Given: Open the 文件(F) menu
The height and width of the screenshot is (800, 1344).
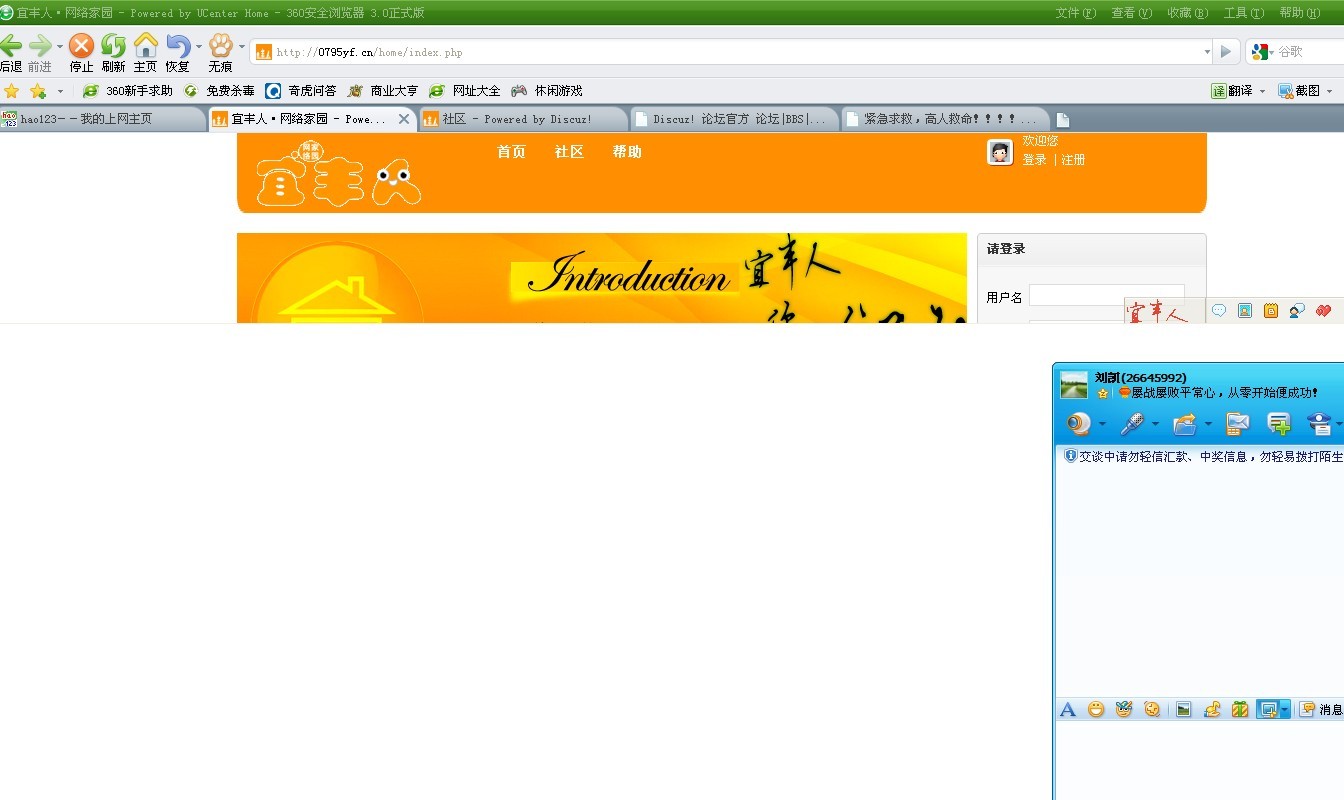Looking at the screenshot, I should (x=1076, y=13).
